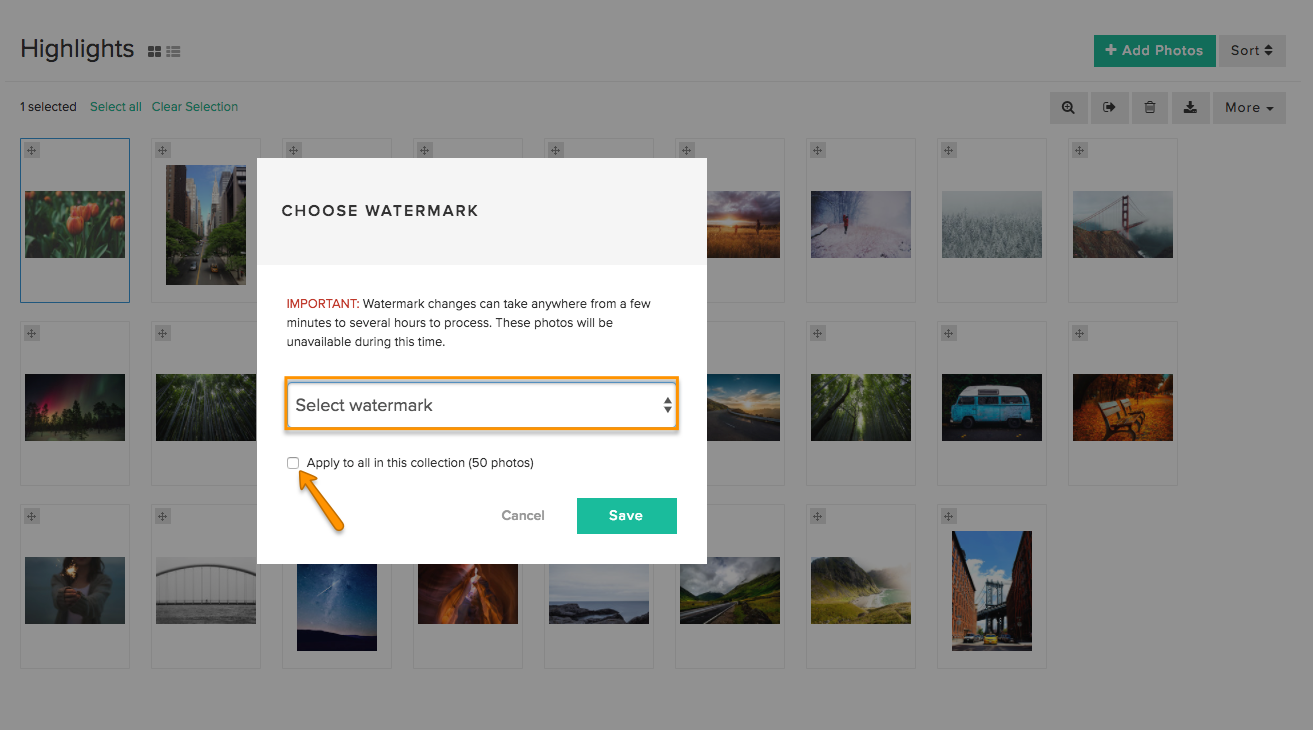Image resolution: width=1313 pixels, height=730 pixels.
Task: Select the coastal cliffs thumbnail
Action: click(x=861, y=590)
